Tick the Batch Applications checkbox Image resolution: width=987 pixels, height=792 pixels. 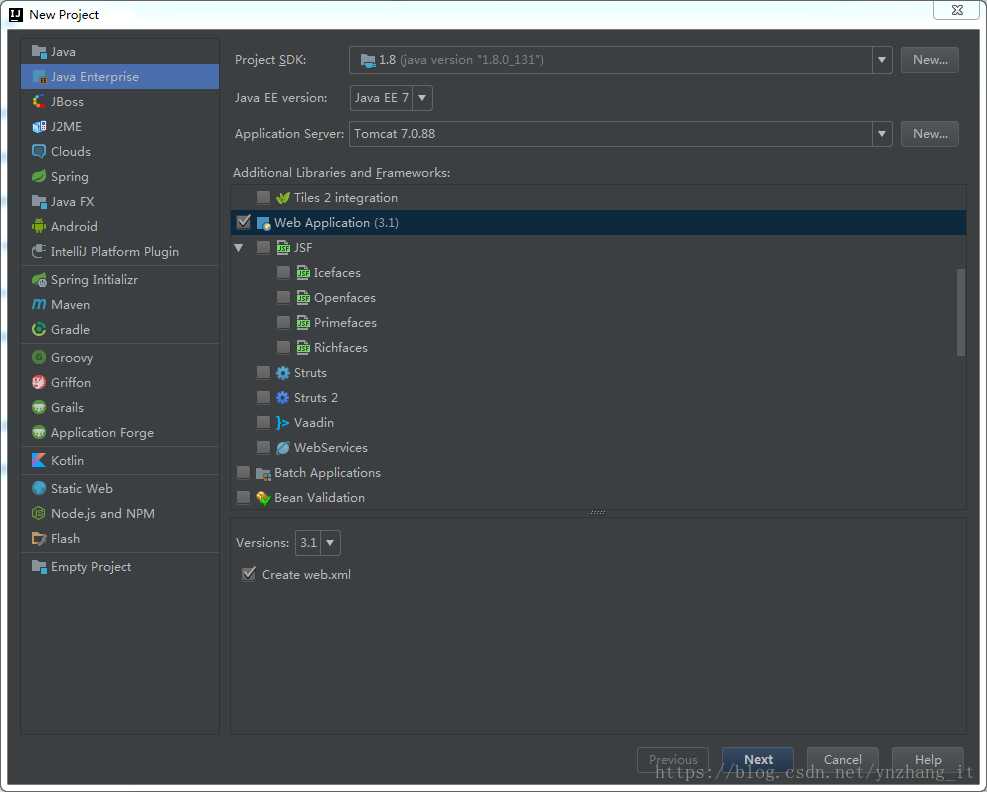click(243, 472)
